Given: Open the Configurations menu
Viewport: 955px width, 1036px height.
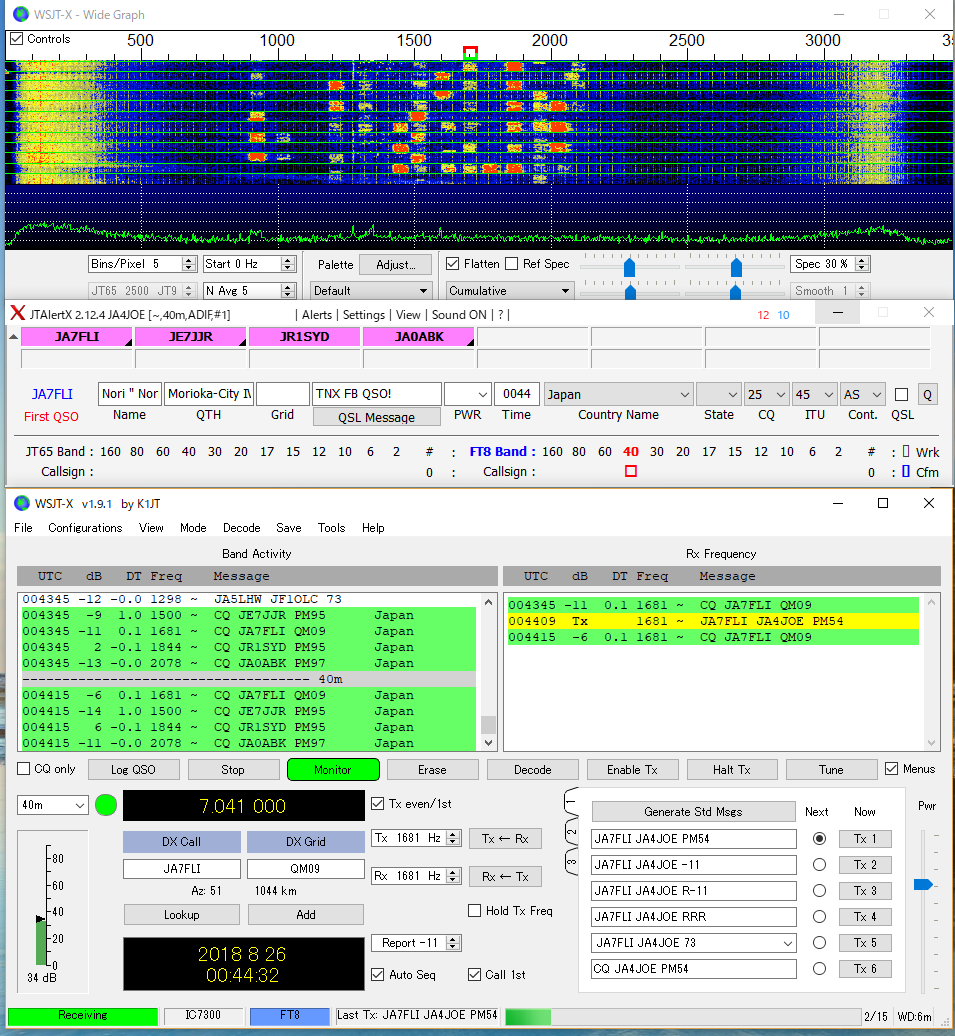Looking at the screenshot, I should coord(85,528).
